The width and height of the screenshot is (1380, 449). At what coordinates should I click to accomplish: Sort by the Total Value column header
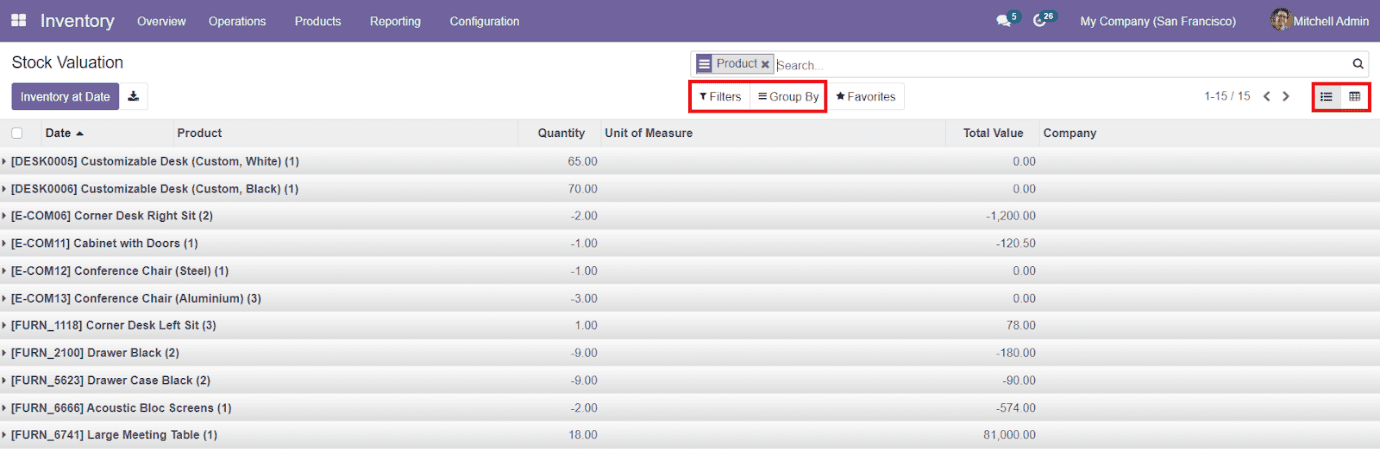(x=992, y=133)
